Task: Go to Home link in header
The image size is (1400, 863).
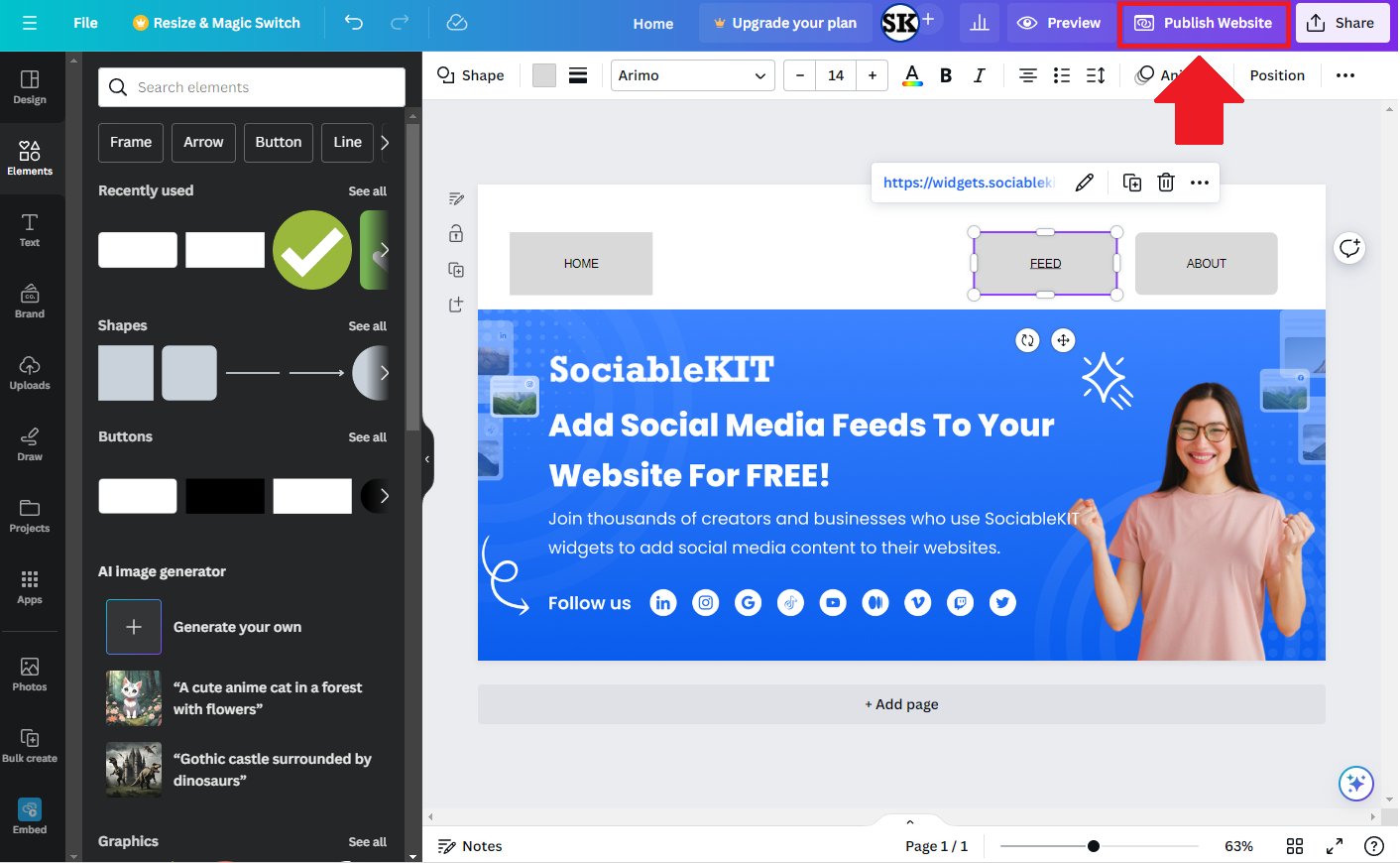Action: pos(653,24)
